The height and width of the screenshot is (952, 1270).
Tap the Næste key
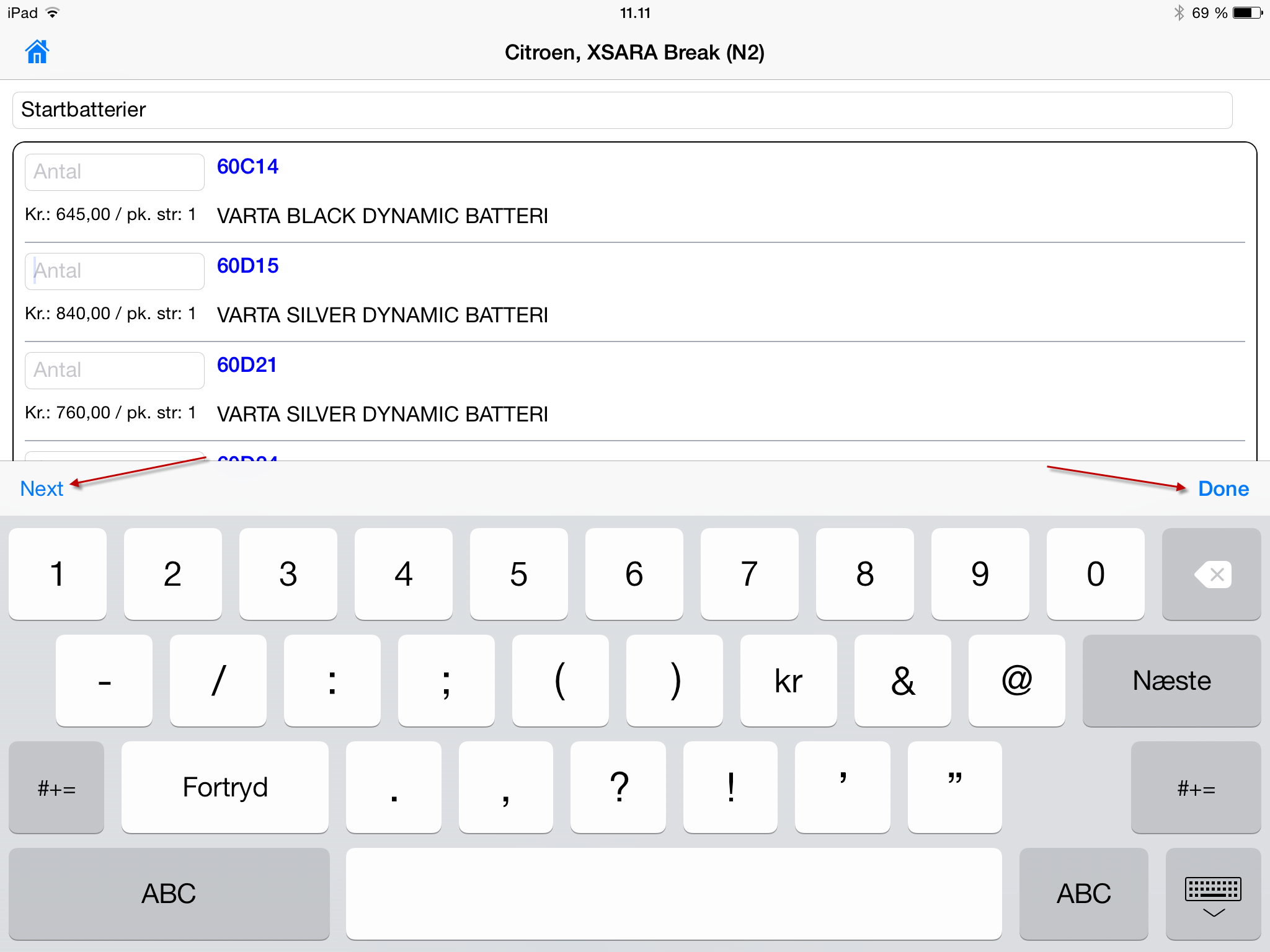click(1171, 681)
